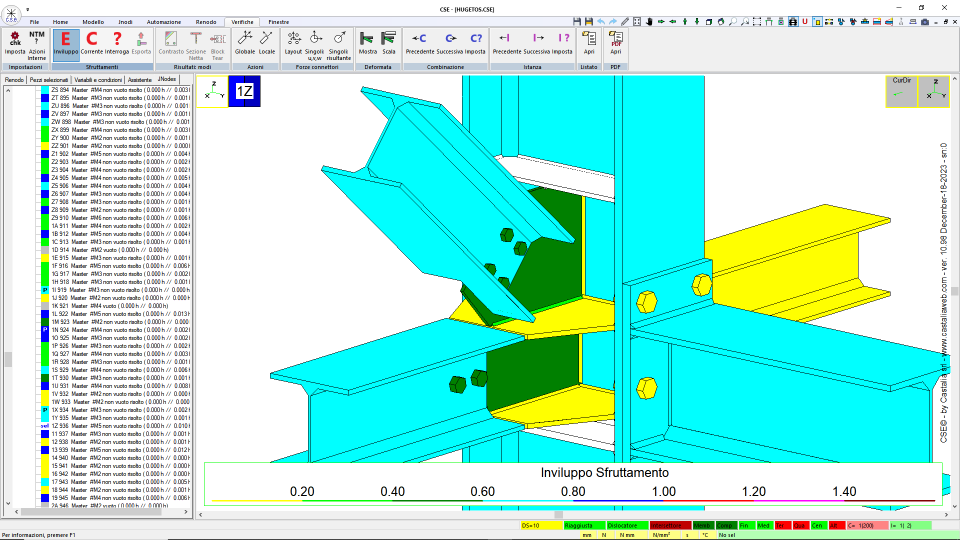Go to Precedente istanza
The width and height of the screenshot is (960, 540).
click(x=507, y=43)
